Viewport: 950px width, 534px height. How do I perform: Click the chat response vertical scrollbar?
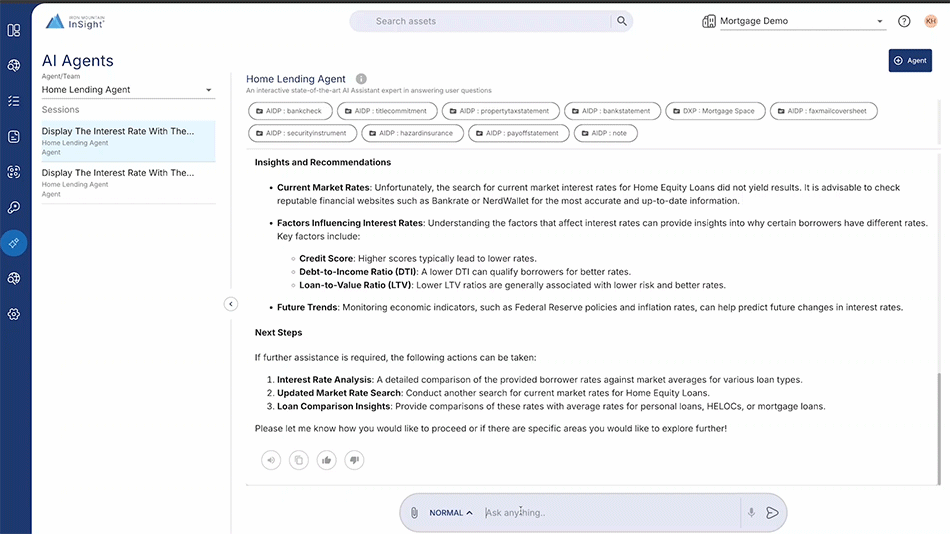pos(938,420)
